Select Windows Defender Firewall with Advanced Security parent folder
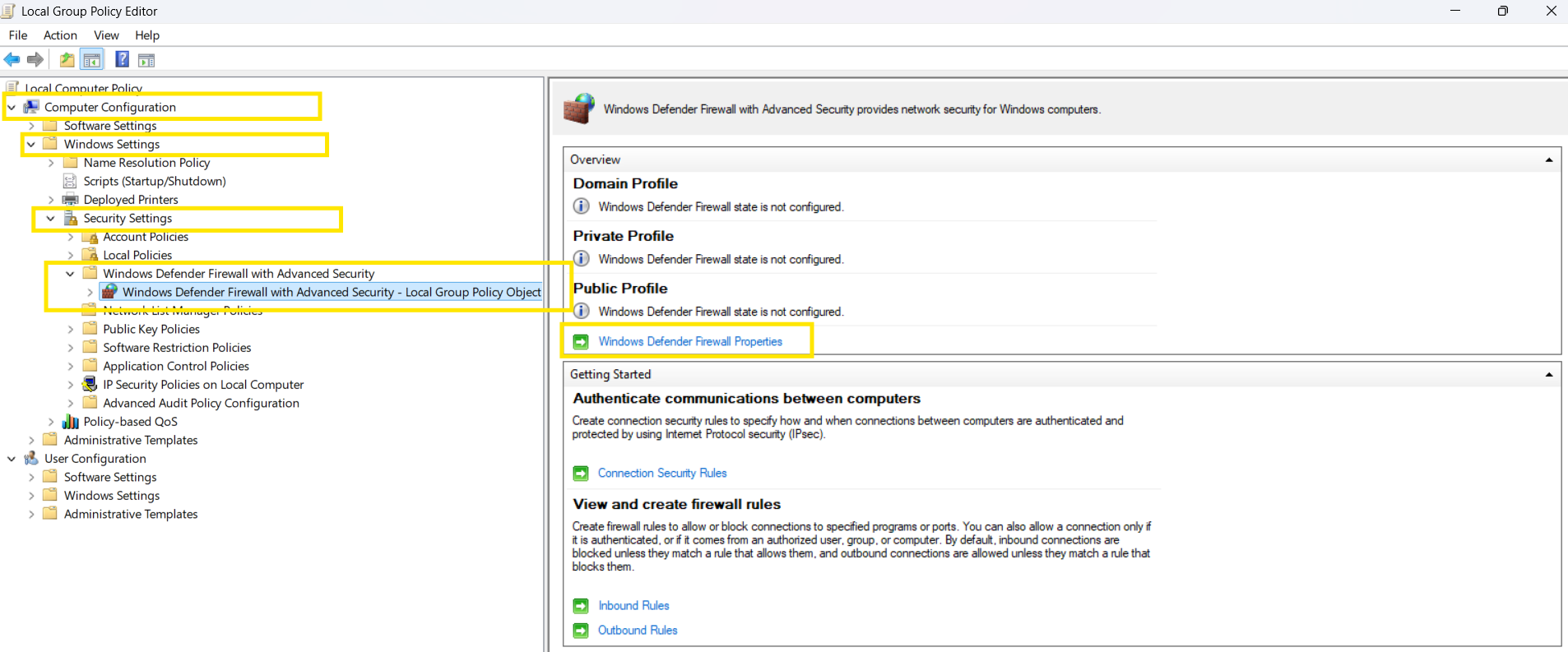This screenshot has height=652, width=1568. [x=239, y=274]
